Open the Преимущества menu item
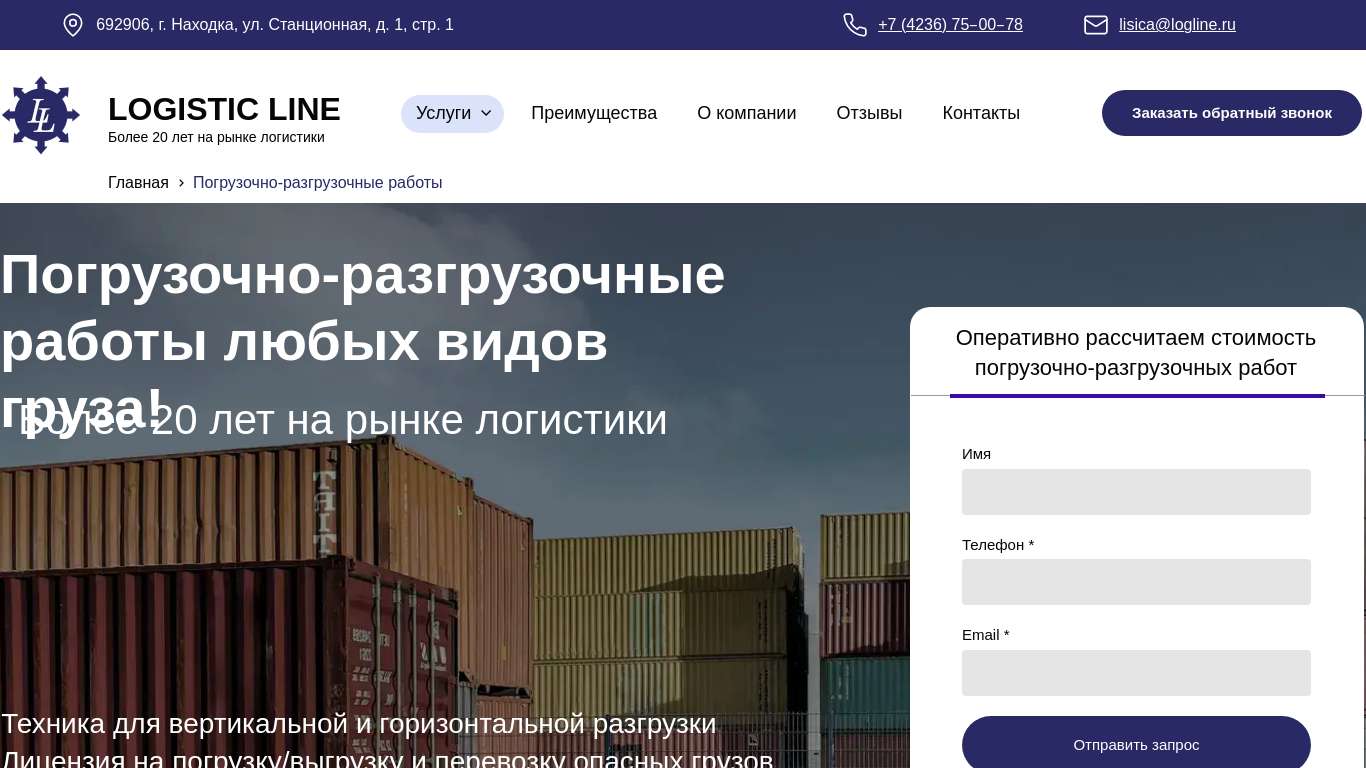 (x=594, y=114)
